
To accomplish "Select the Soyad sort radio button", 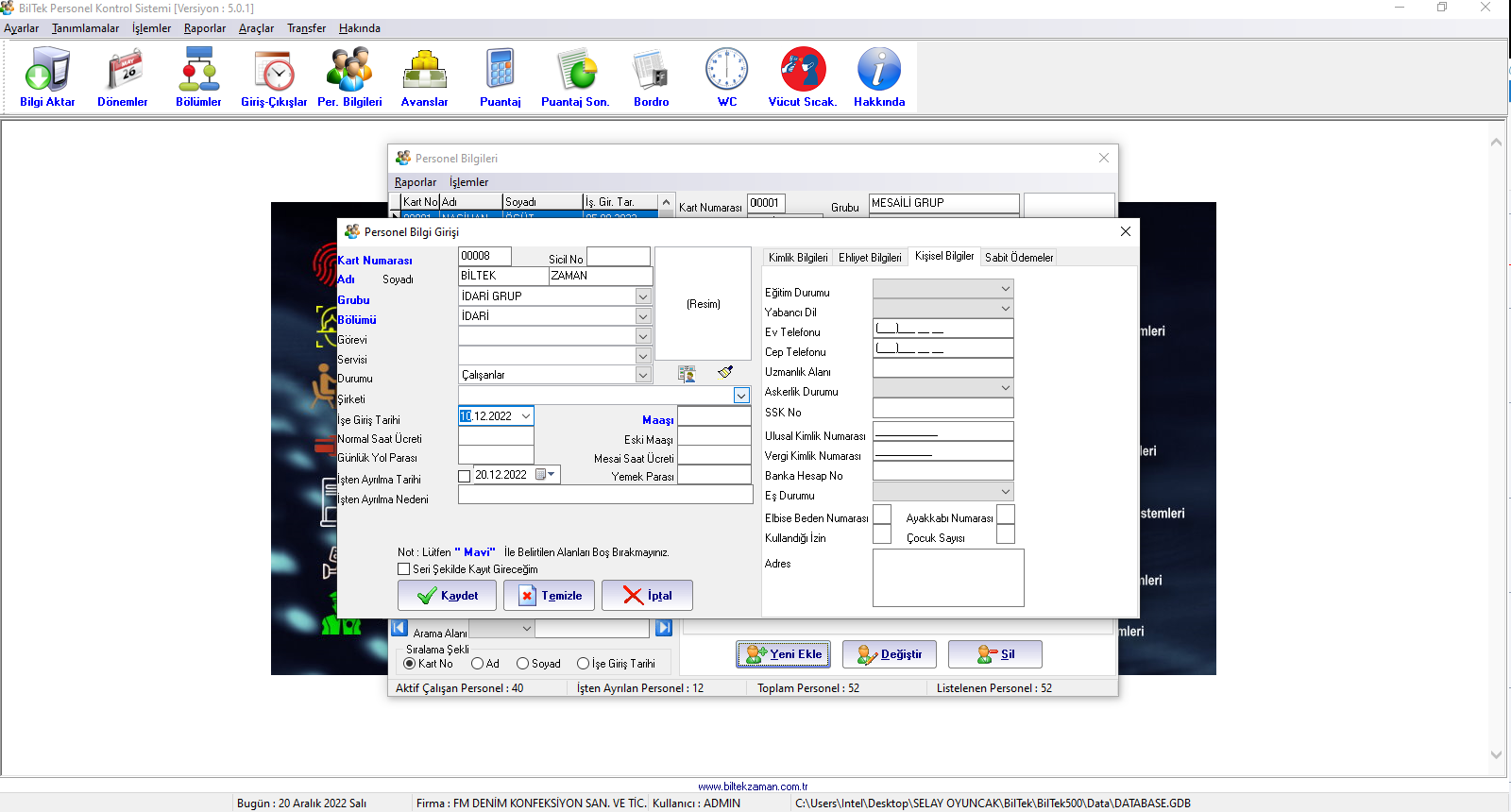I will point(522,664).
